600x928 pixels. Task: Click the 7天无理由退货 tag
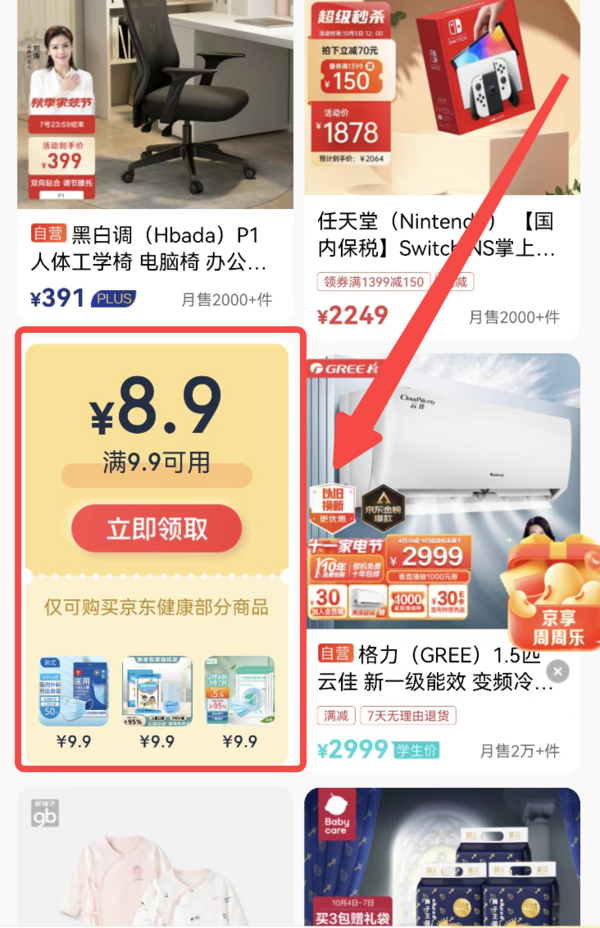click(x=408, y=716)
